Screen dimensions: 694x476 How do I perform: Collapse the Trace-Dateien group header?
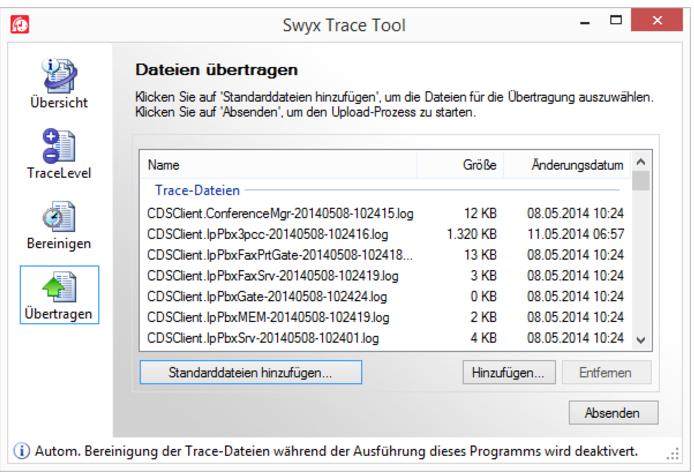coord(197,190)
